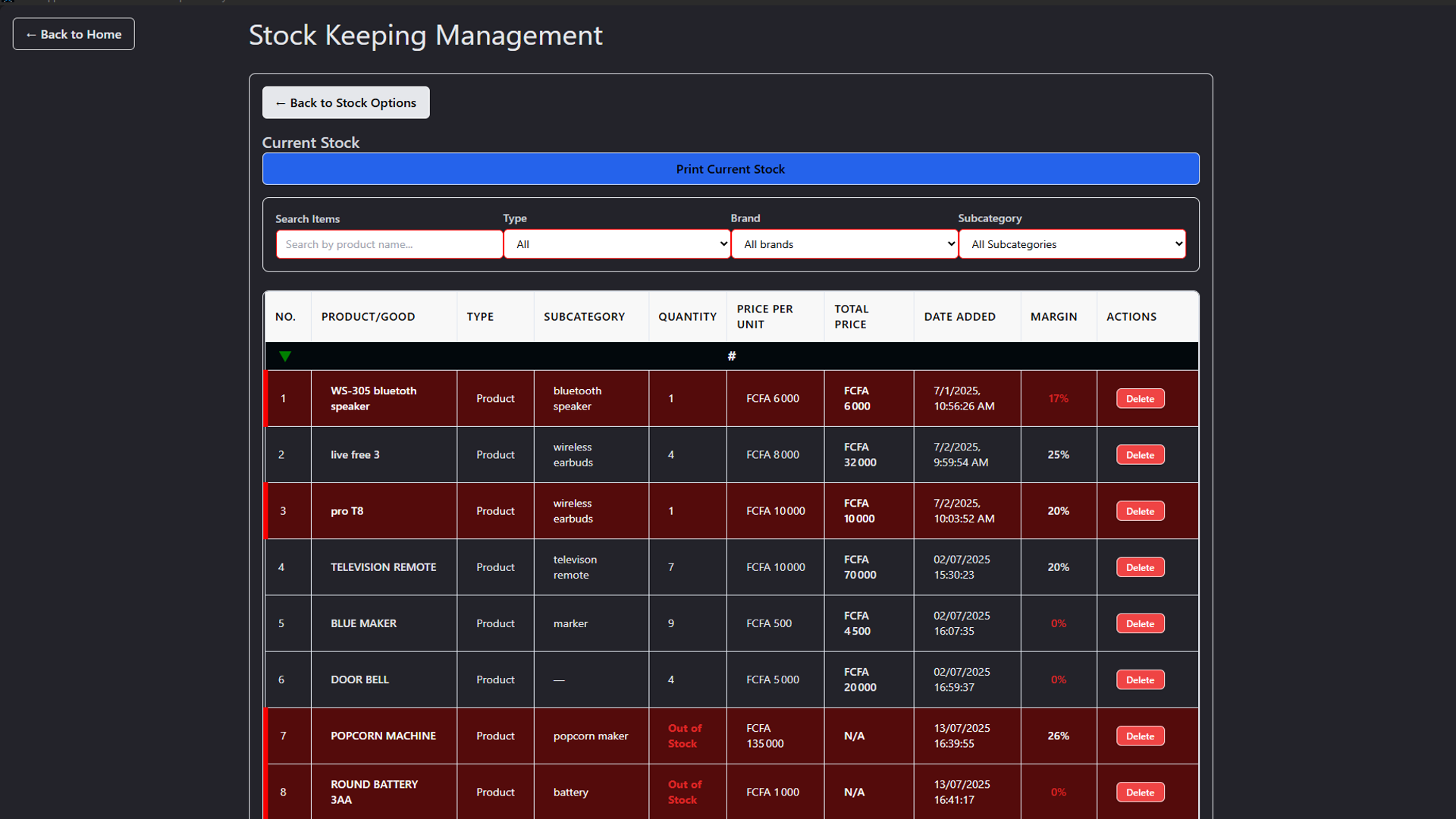
Task: Click the MARGIN column header
Action: pyautogui.click(x=1053, y=317)
